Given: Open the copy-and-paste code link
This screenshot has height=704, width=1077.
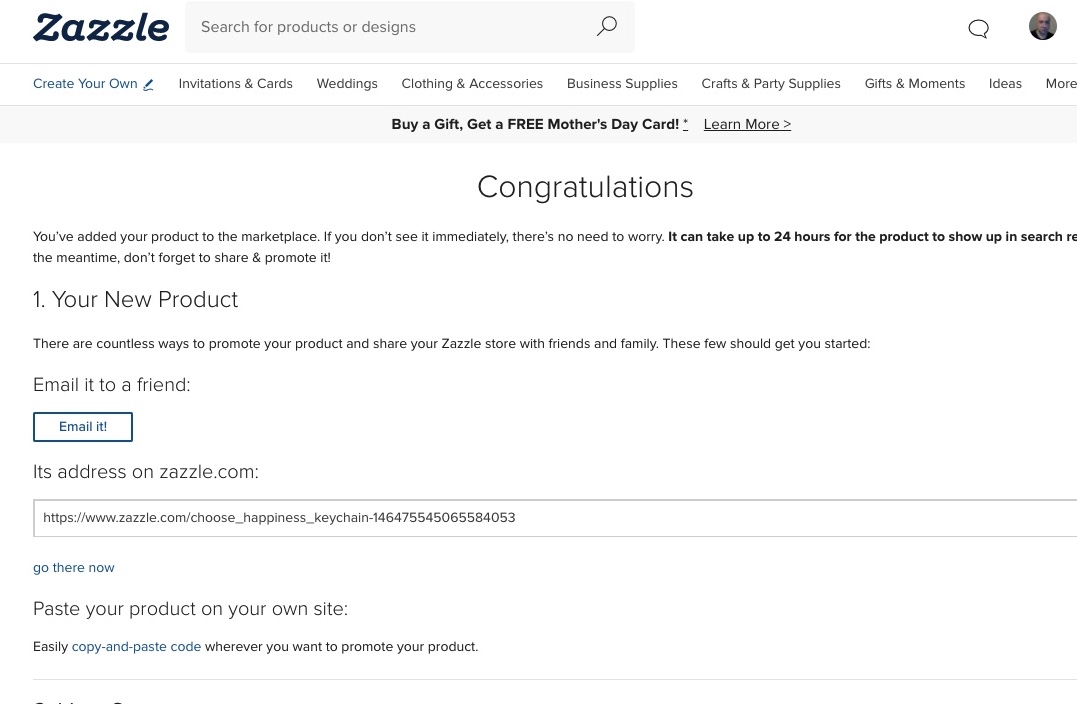Looking at the screenshot, I should pyautogui.click(x=137, y=646).
